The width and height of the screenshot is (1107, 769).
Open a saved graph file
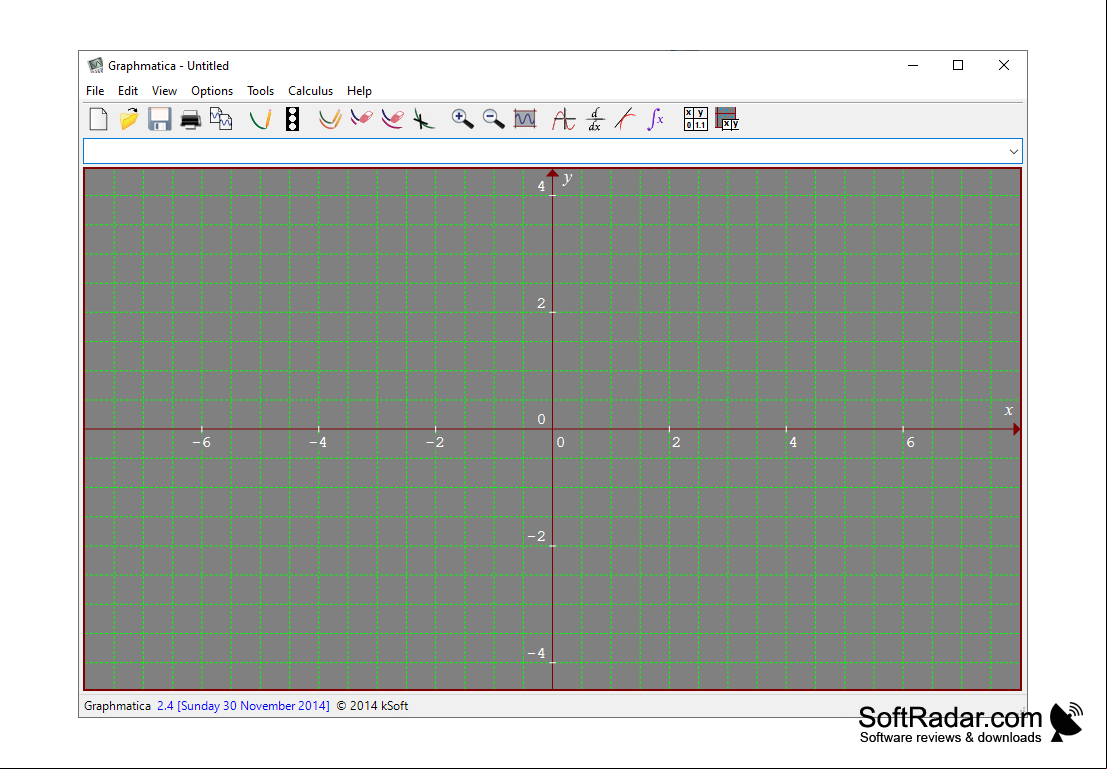(128, 119)
